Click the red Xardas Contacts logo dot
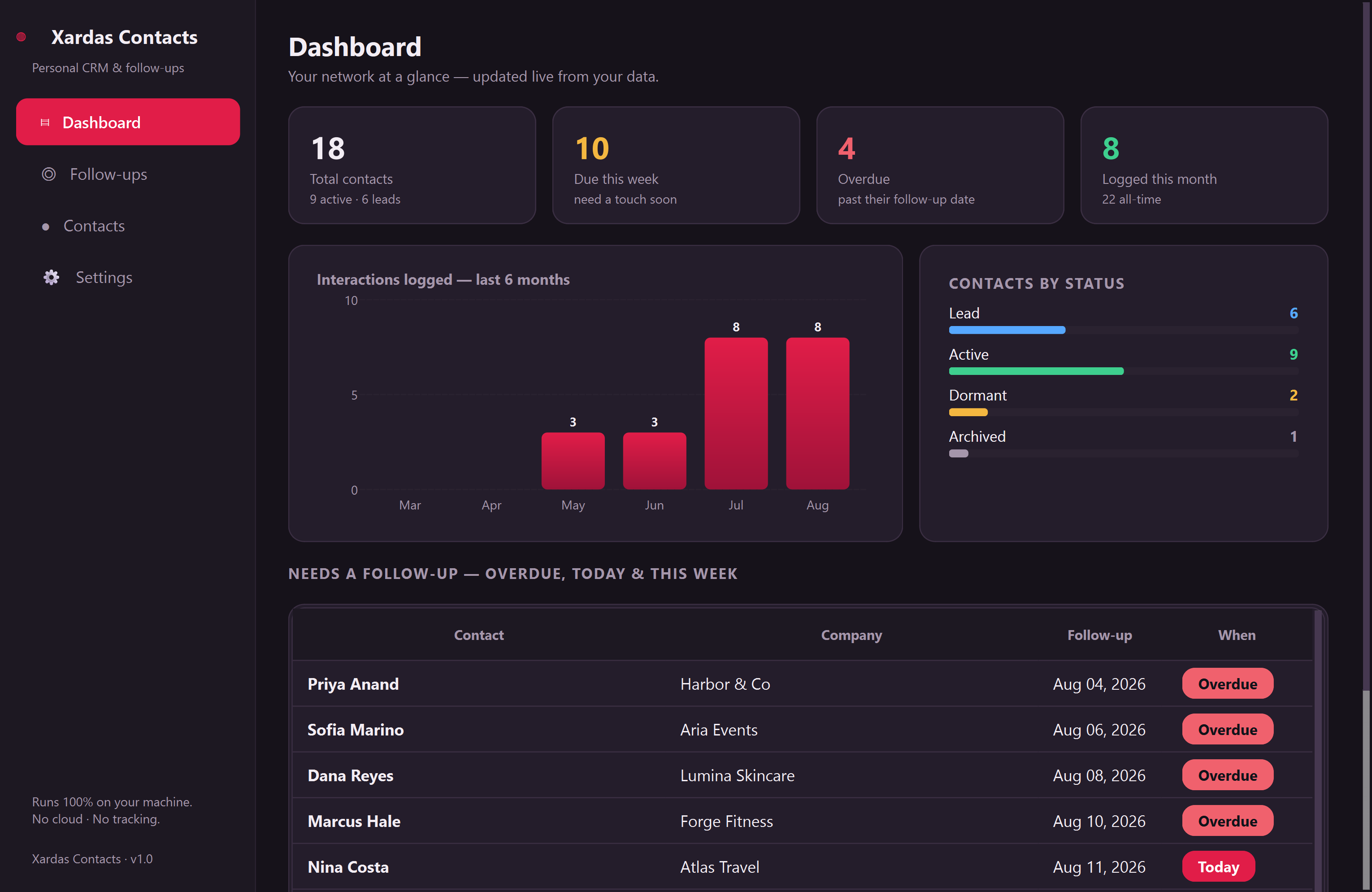 [x=22, y=37]
